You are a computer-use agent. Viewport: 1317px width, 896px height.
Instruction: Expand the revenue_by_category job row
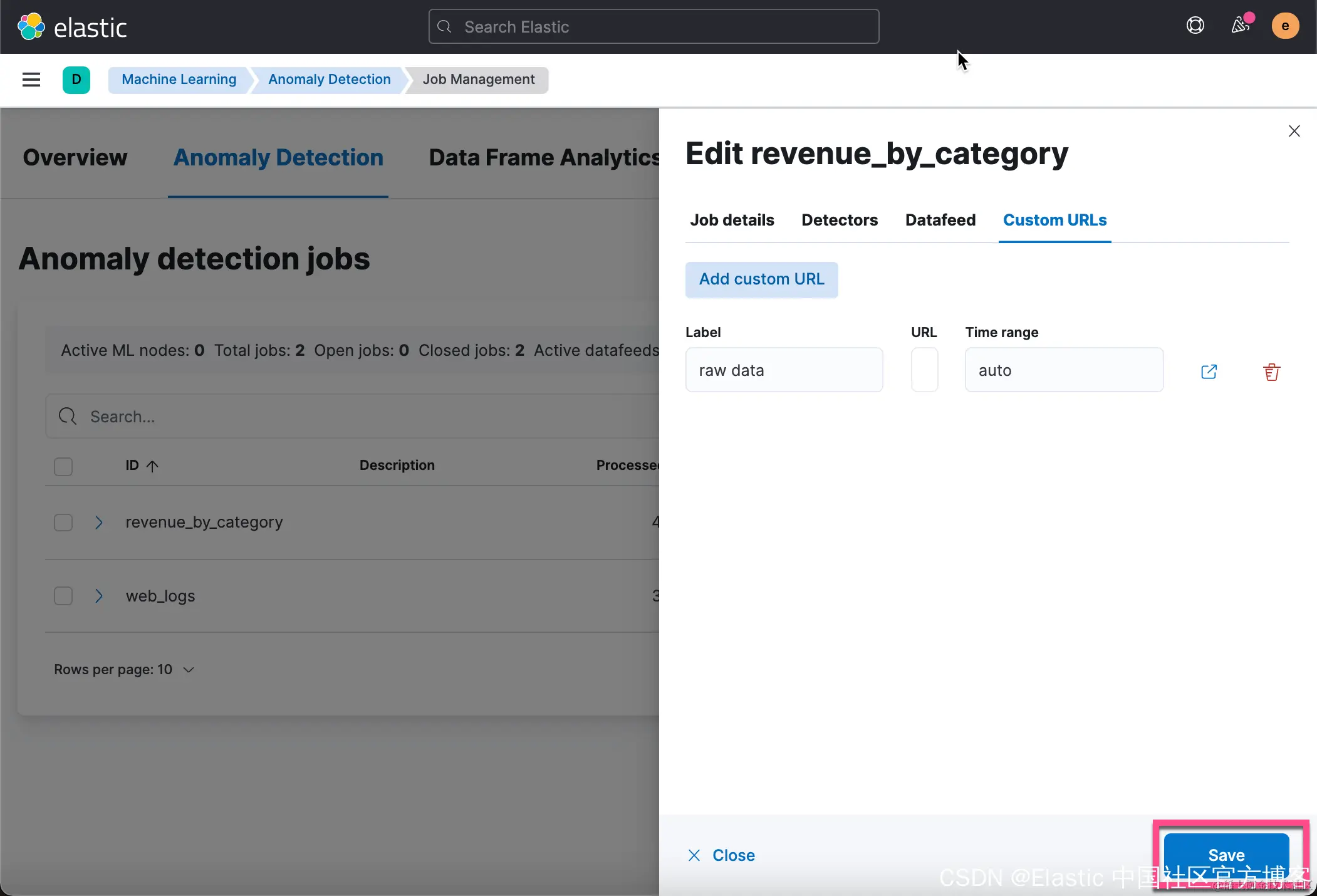(98, 522)
